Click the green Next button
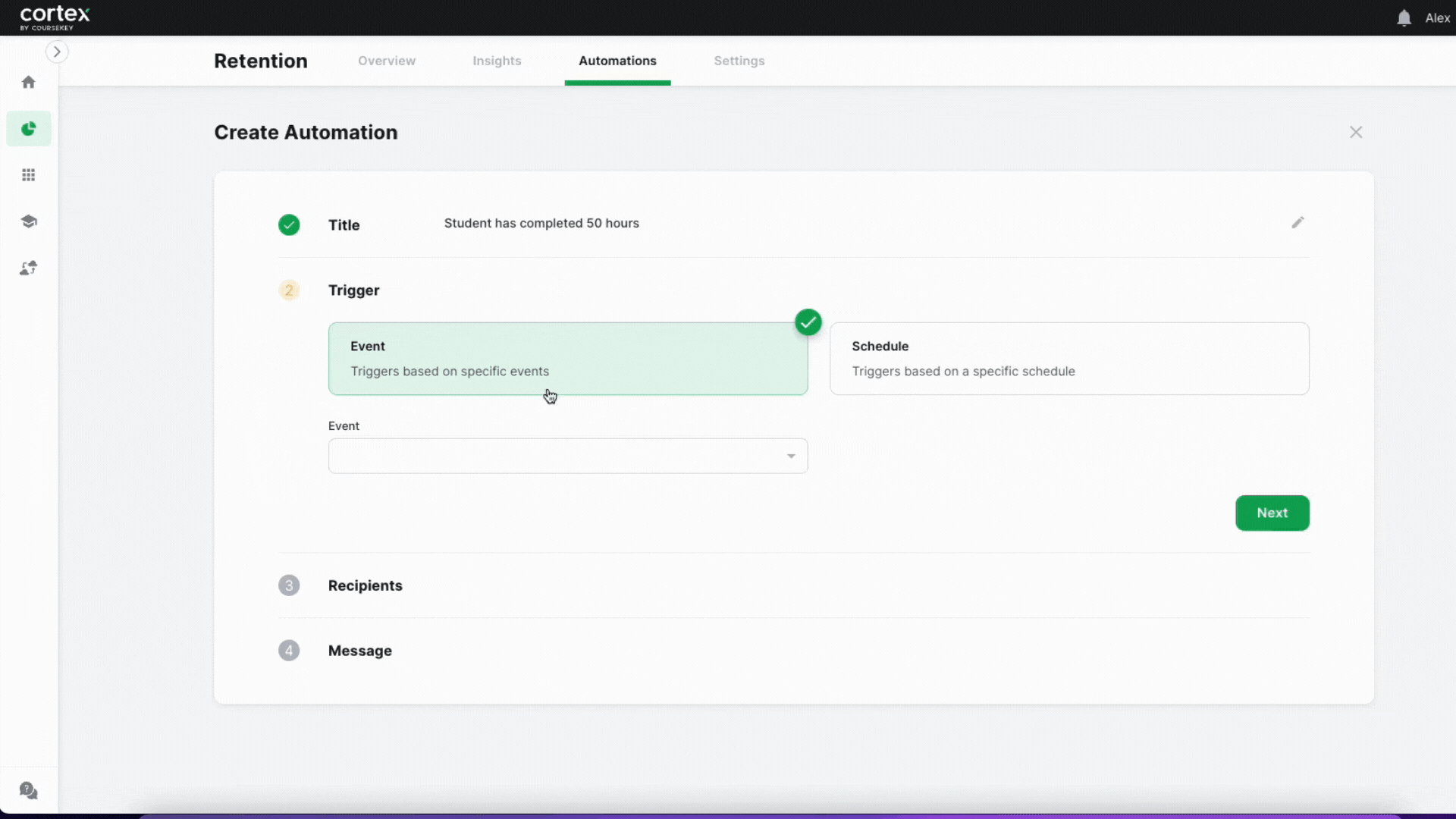The image size is (1456, 819). pyautogui.click(x=1272, y=513)
